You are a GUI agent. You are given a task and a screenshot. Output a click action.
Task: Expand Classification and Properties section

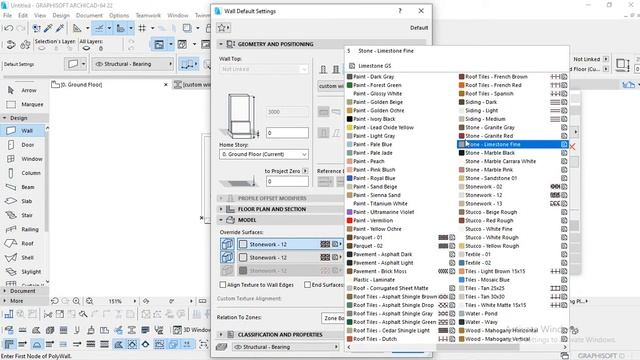tap(221, 334)
